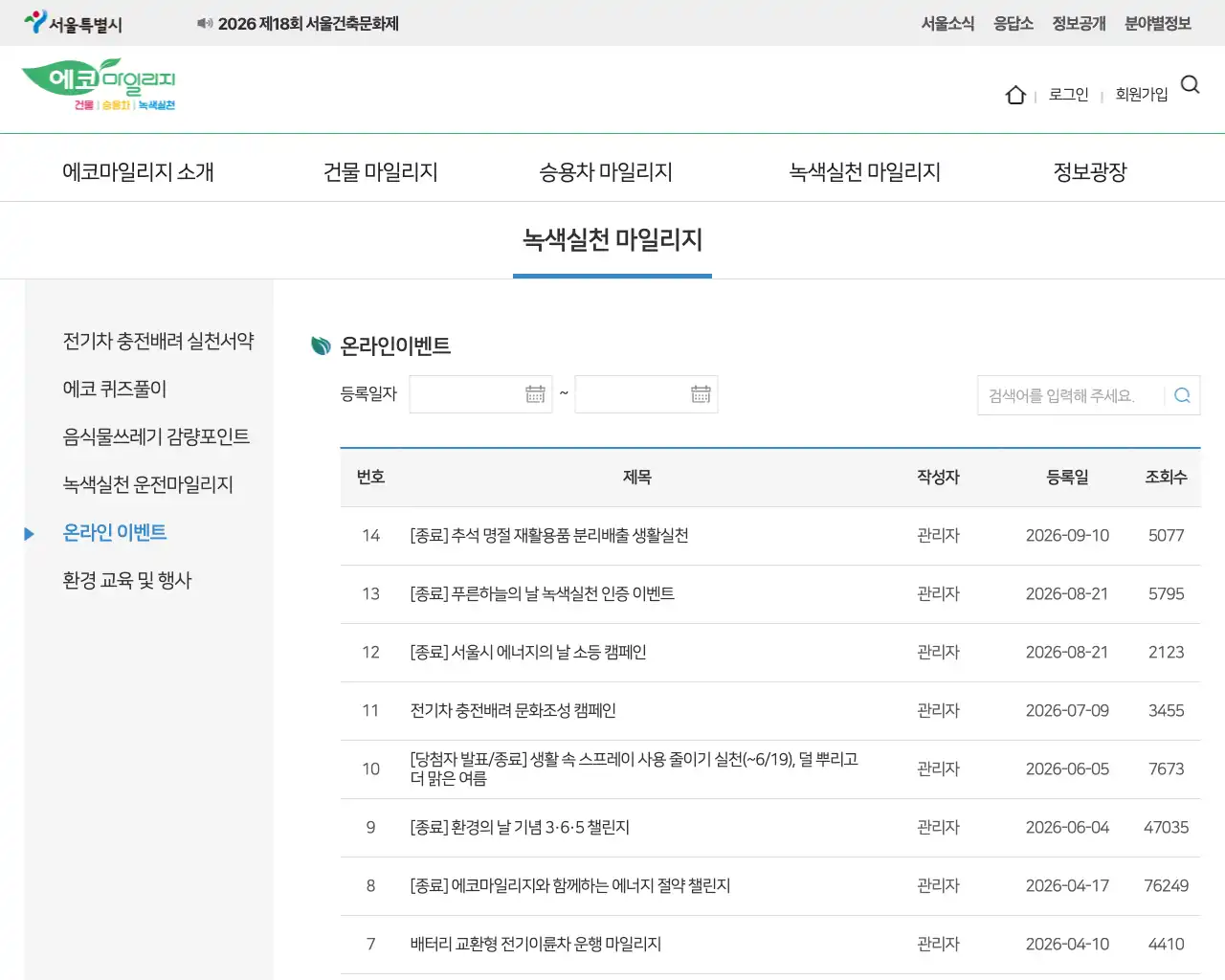Click date 2026-09-10 in row 14

(x=1067, y=535)
